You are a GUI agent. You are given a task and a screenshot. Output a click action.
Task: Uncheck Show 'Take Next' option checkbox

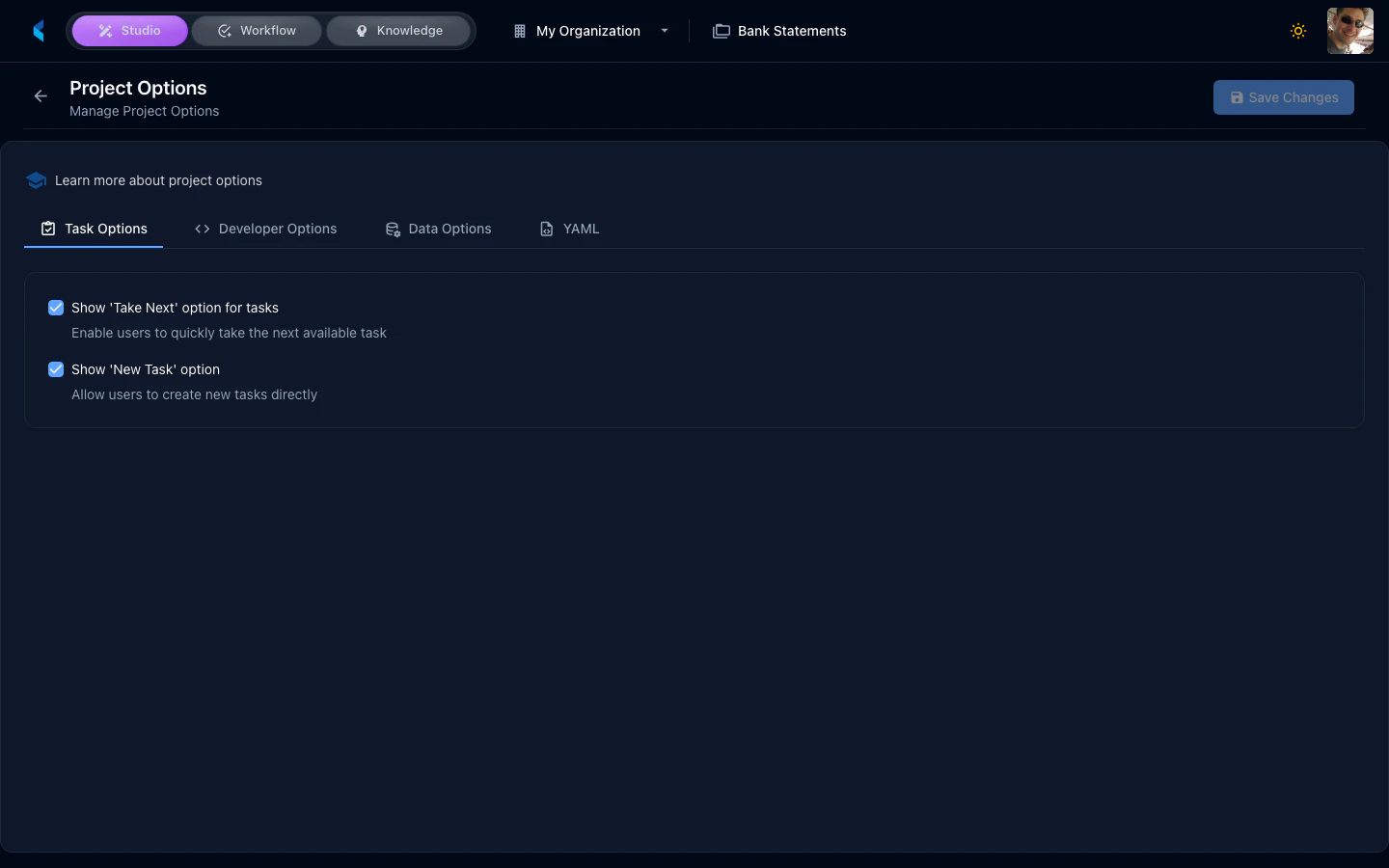click(x=56, y=308)
